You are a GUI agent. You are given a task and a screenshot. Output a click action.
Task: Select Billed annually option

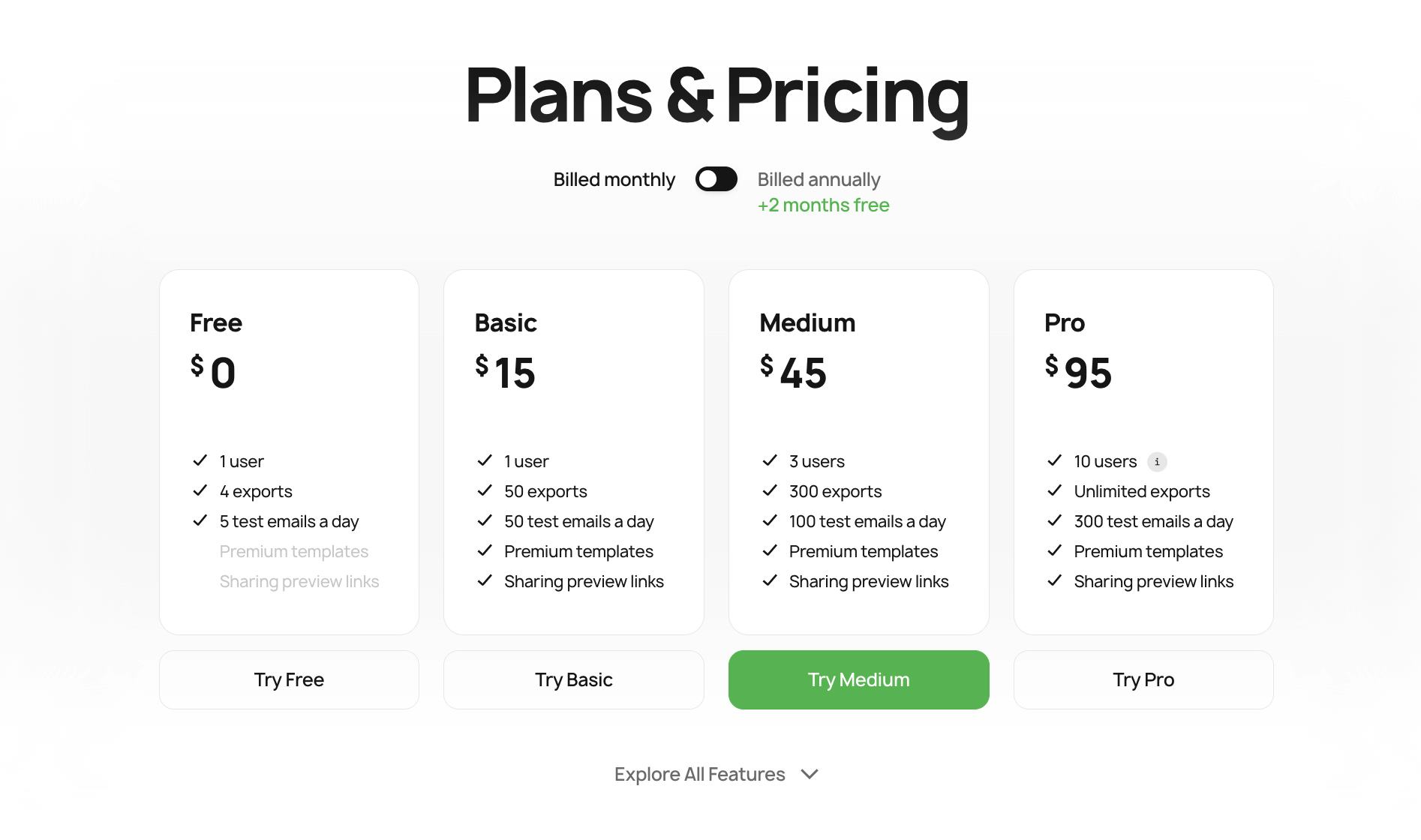pos(819,179)
